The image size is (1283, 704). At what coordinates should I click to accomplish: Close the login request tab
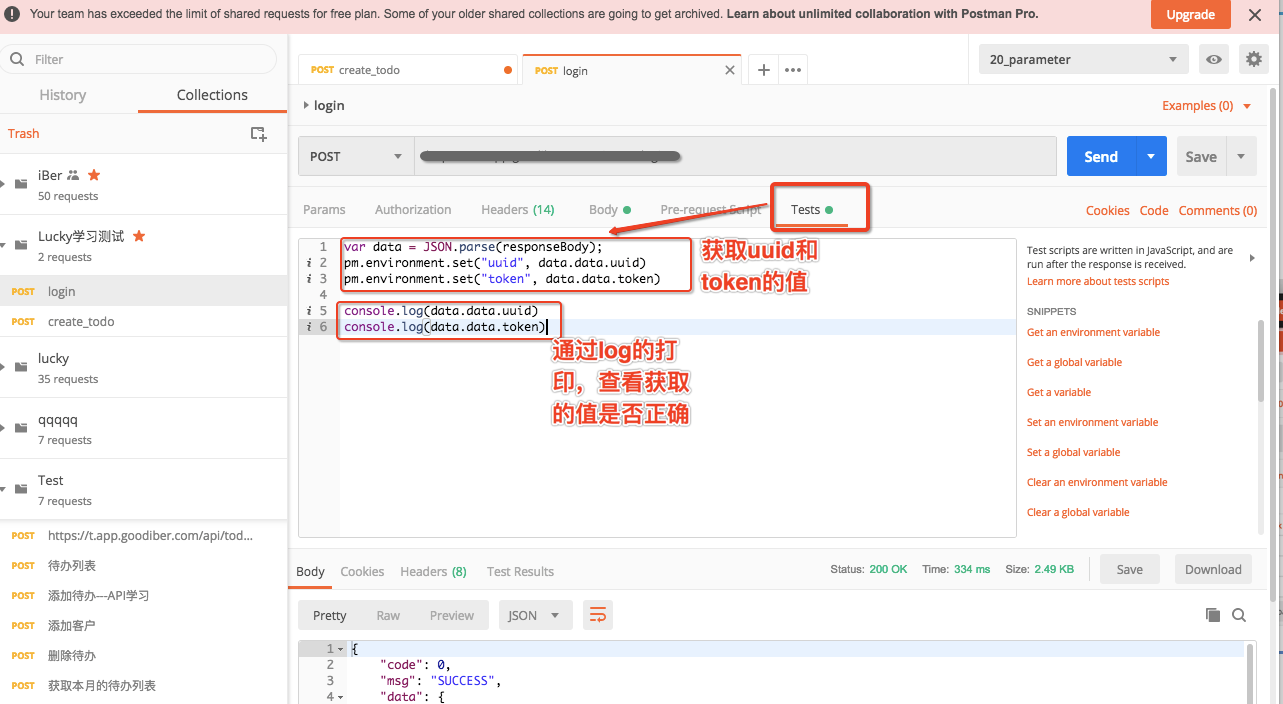729,70
